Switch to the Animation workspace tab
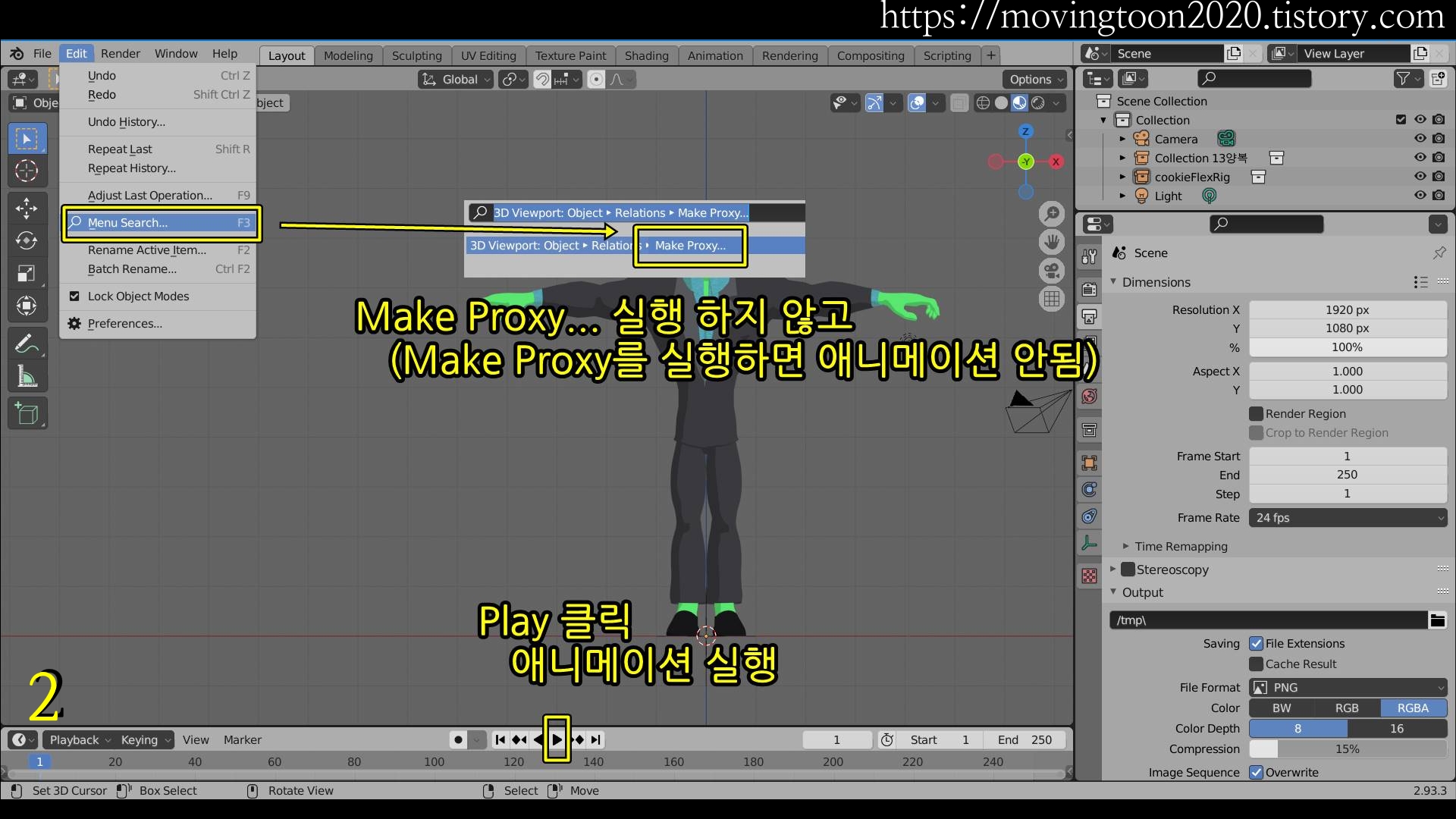The height and width of the screenshot is (819, 1456). pyautogui.click(x=715, y=56)
